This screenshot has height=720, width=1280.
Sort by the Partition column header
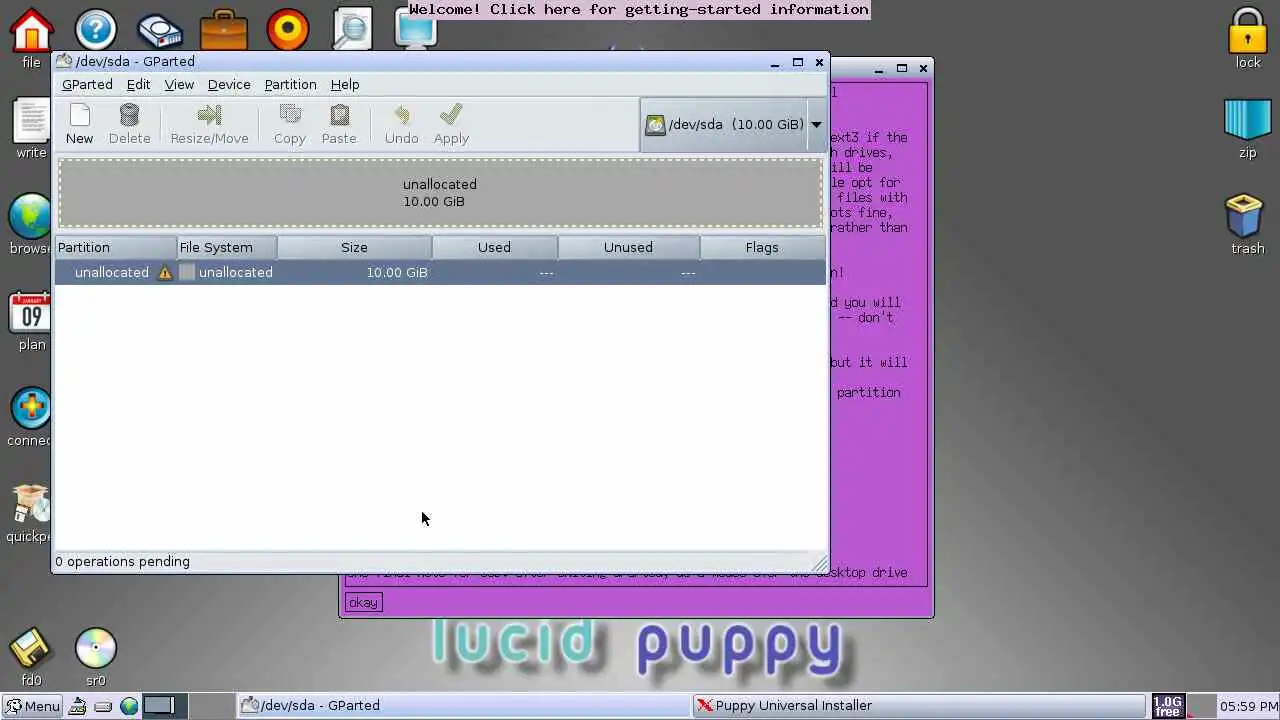(x=115, y=247)
